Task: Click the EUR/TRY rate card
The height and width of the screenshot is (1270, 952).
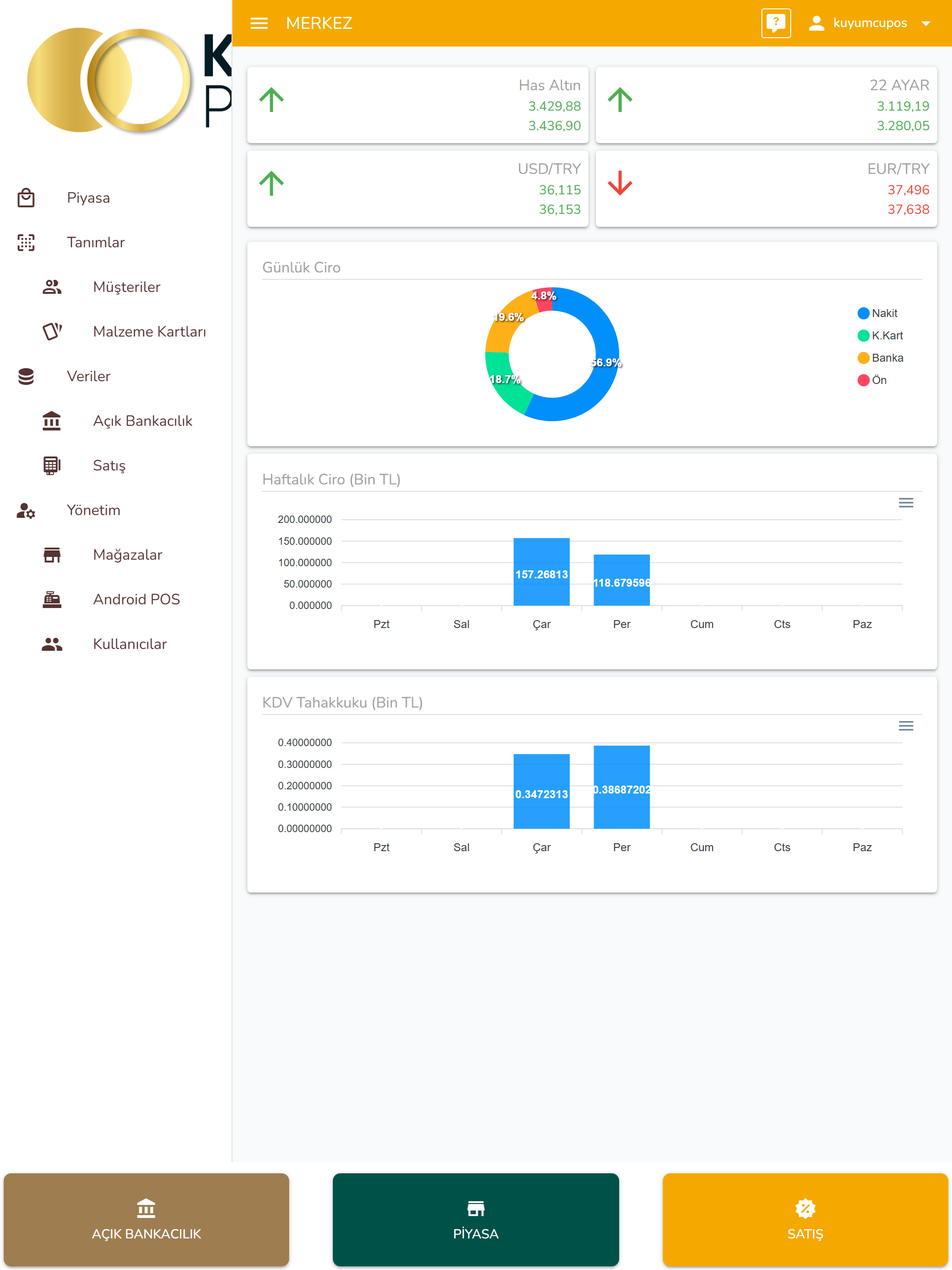Action: coord(766,189)
